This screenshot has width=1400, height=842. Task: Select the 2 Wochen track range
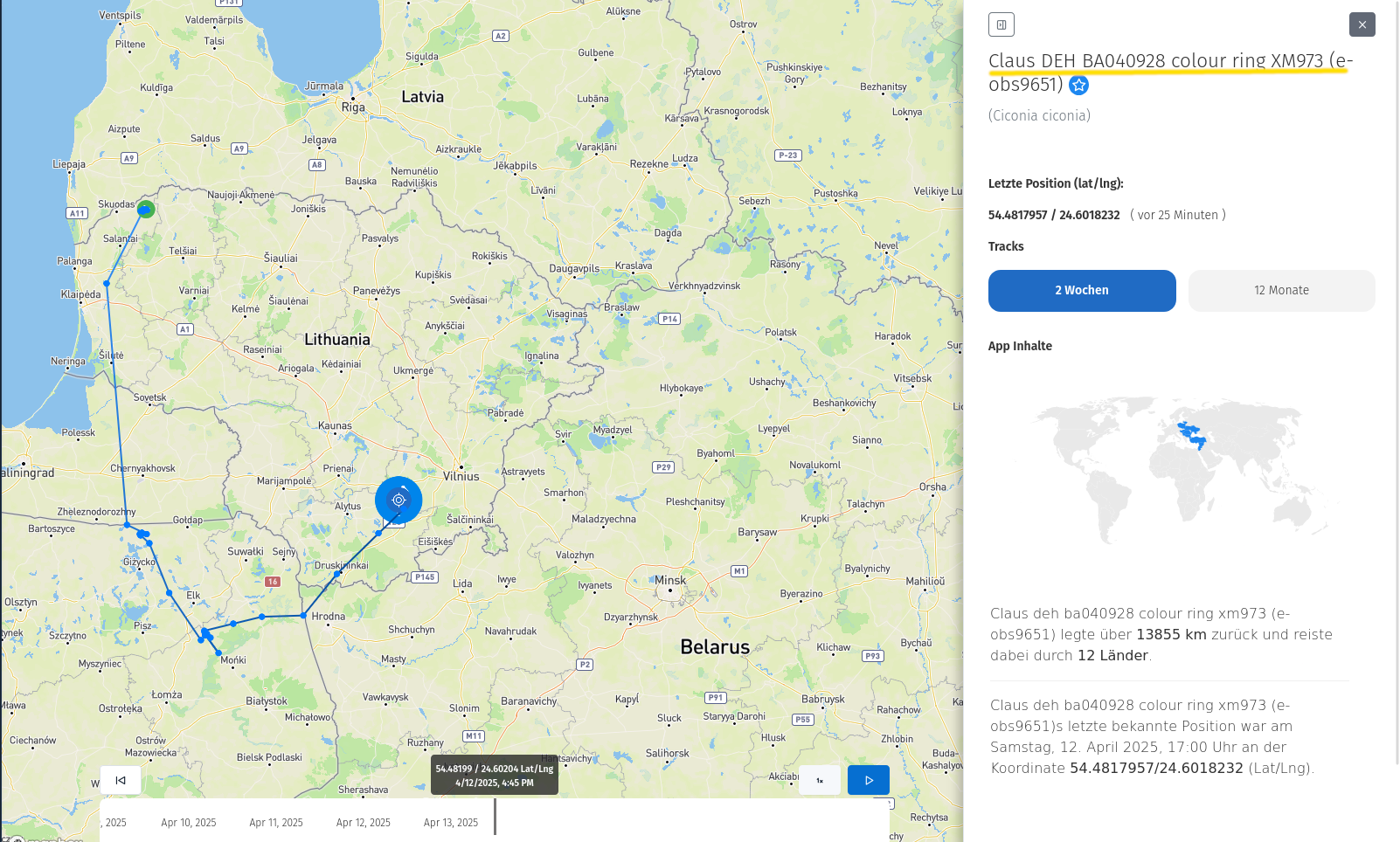point(1081,291)
